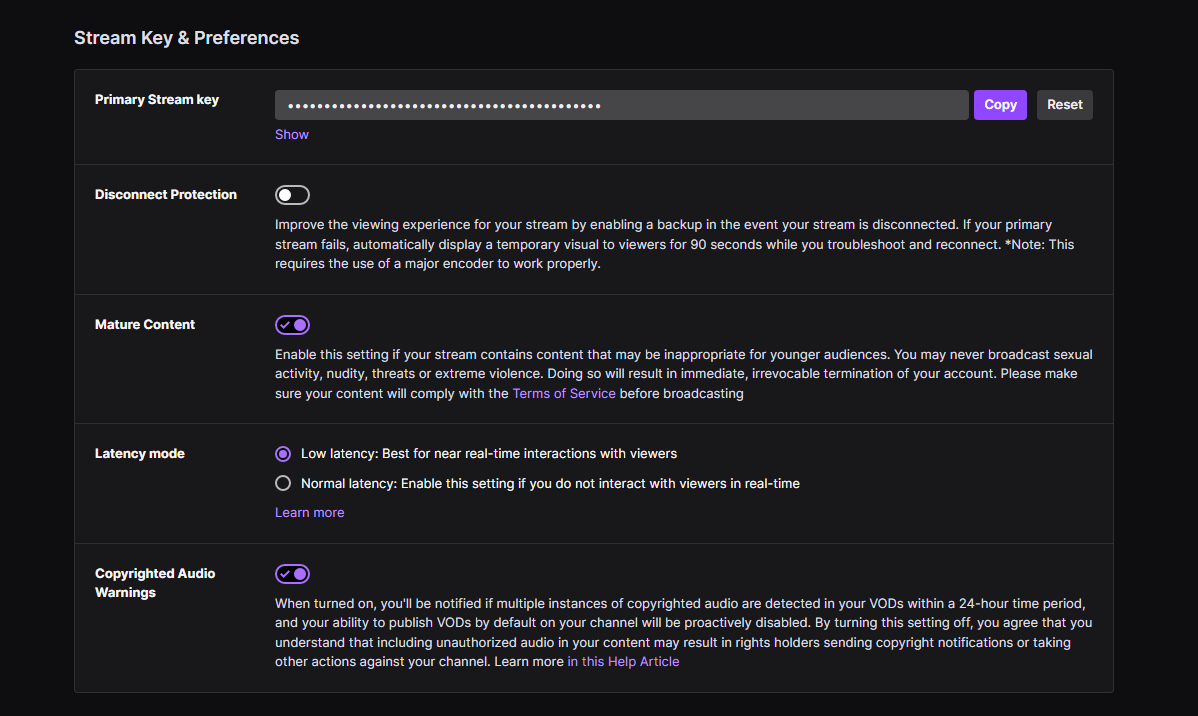This screenshot has width=1198, height=716.
Task: Click the Mature Content label
Action: pos(145,325)
